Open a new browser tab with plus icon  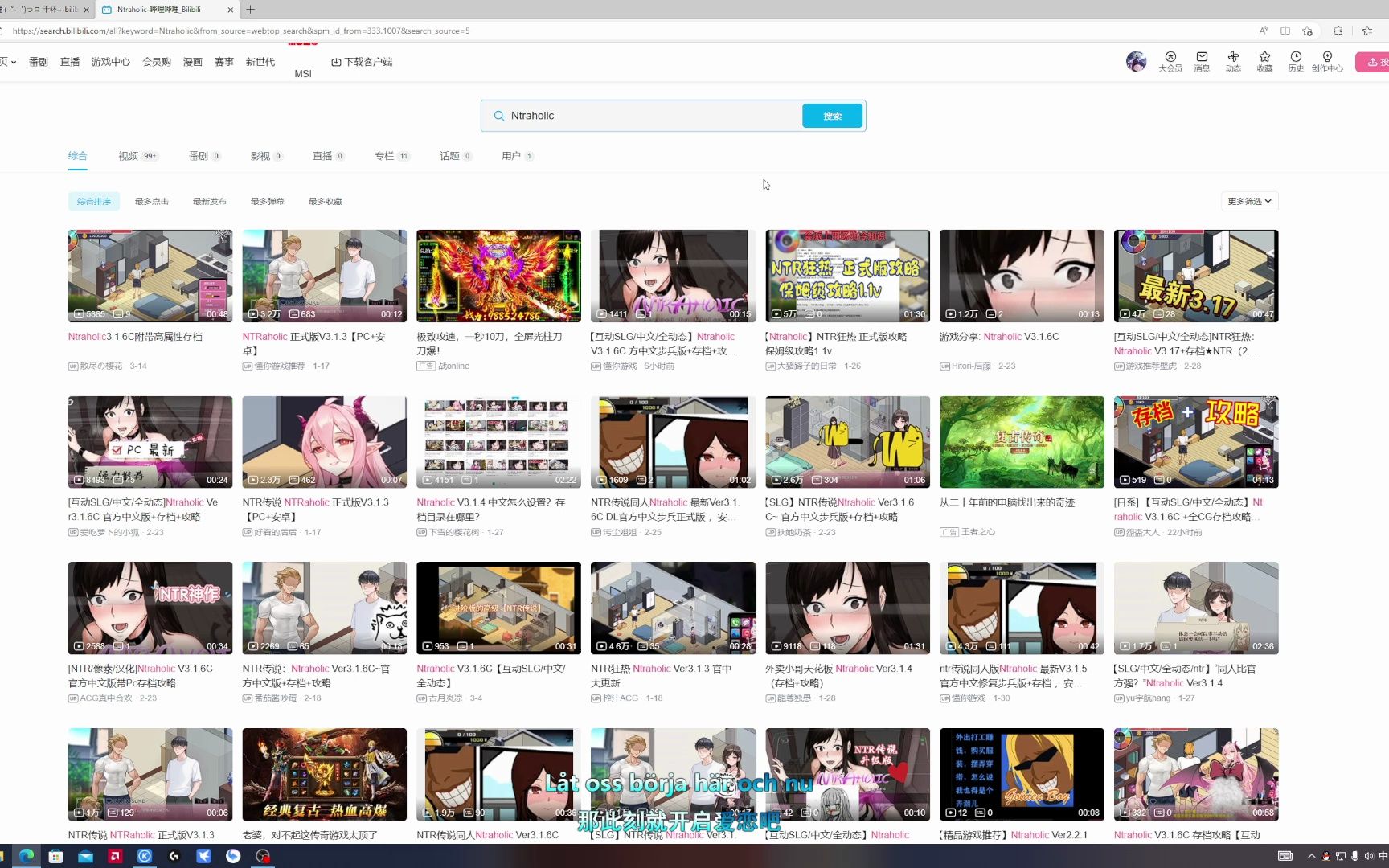251,10
